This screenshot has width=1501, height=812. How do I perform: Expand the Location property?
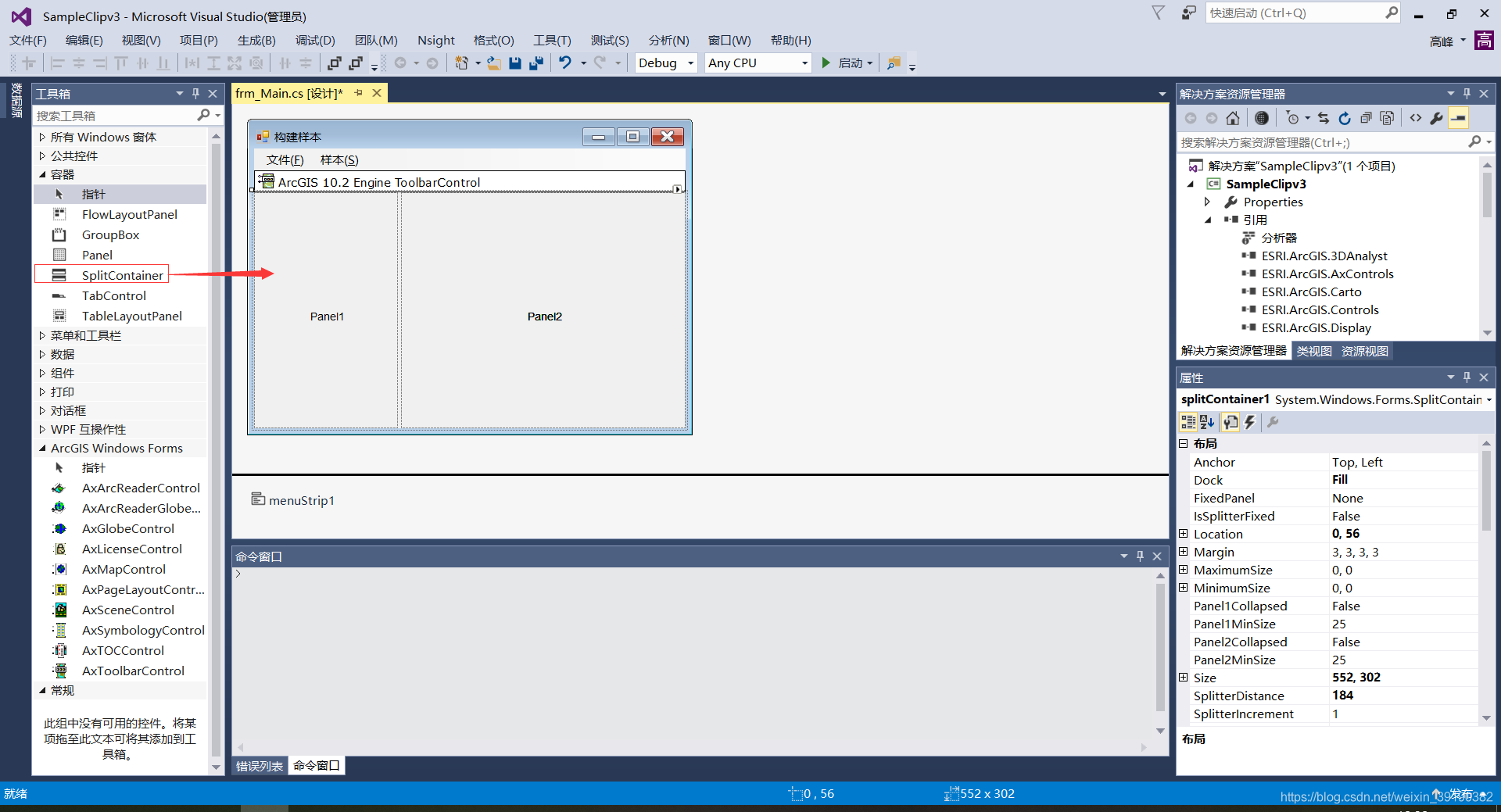pyautogui.click(x=1184, y=534)
